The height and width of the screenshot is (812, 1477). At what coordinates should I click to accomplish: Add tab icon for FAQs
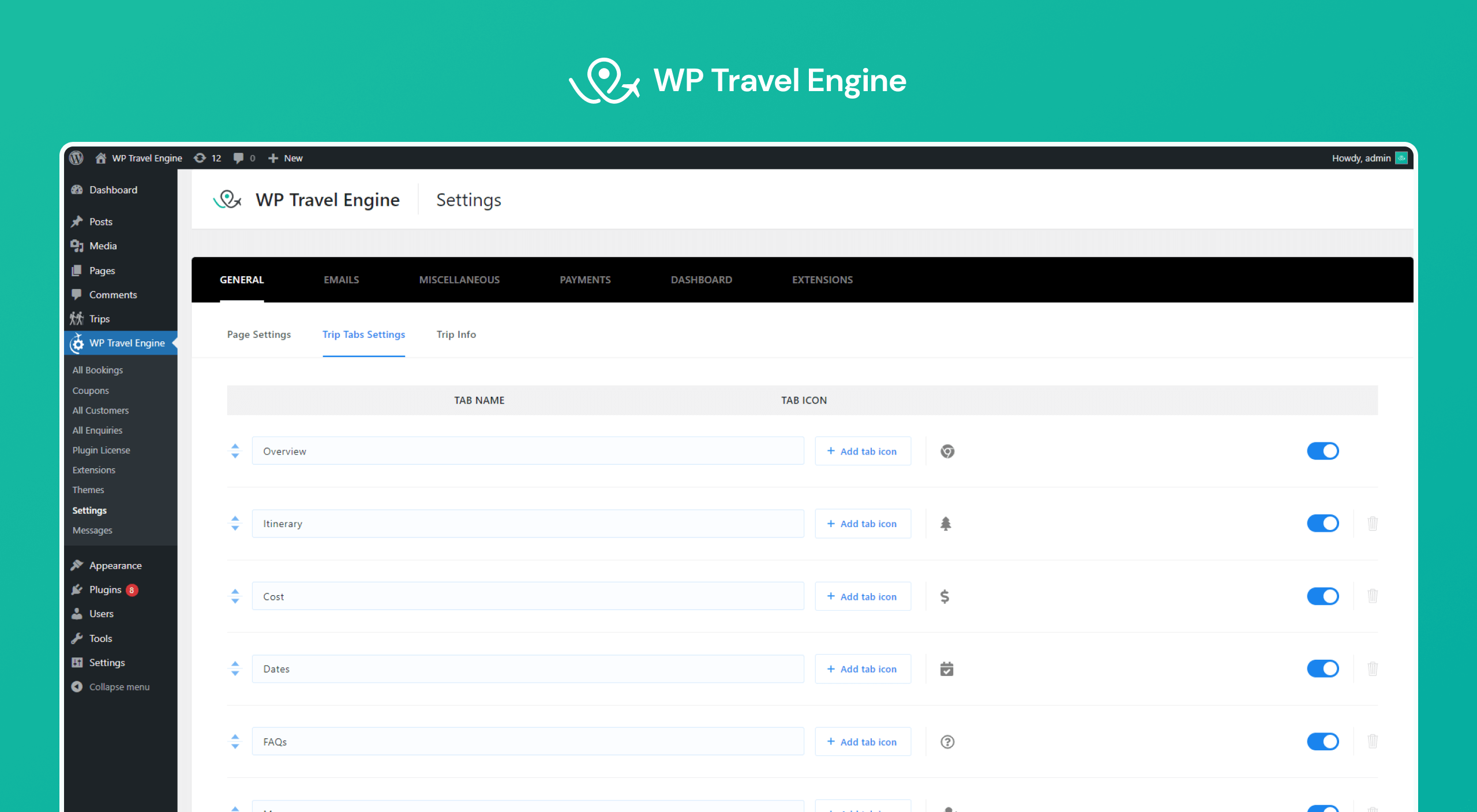863,742
